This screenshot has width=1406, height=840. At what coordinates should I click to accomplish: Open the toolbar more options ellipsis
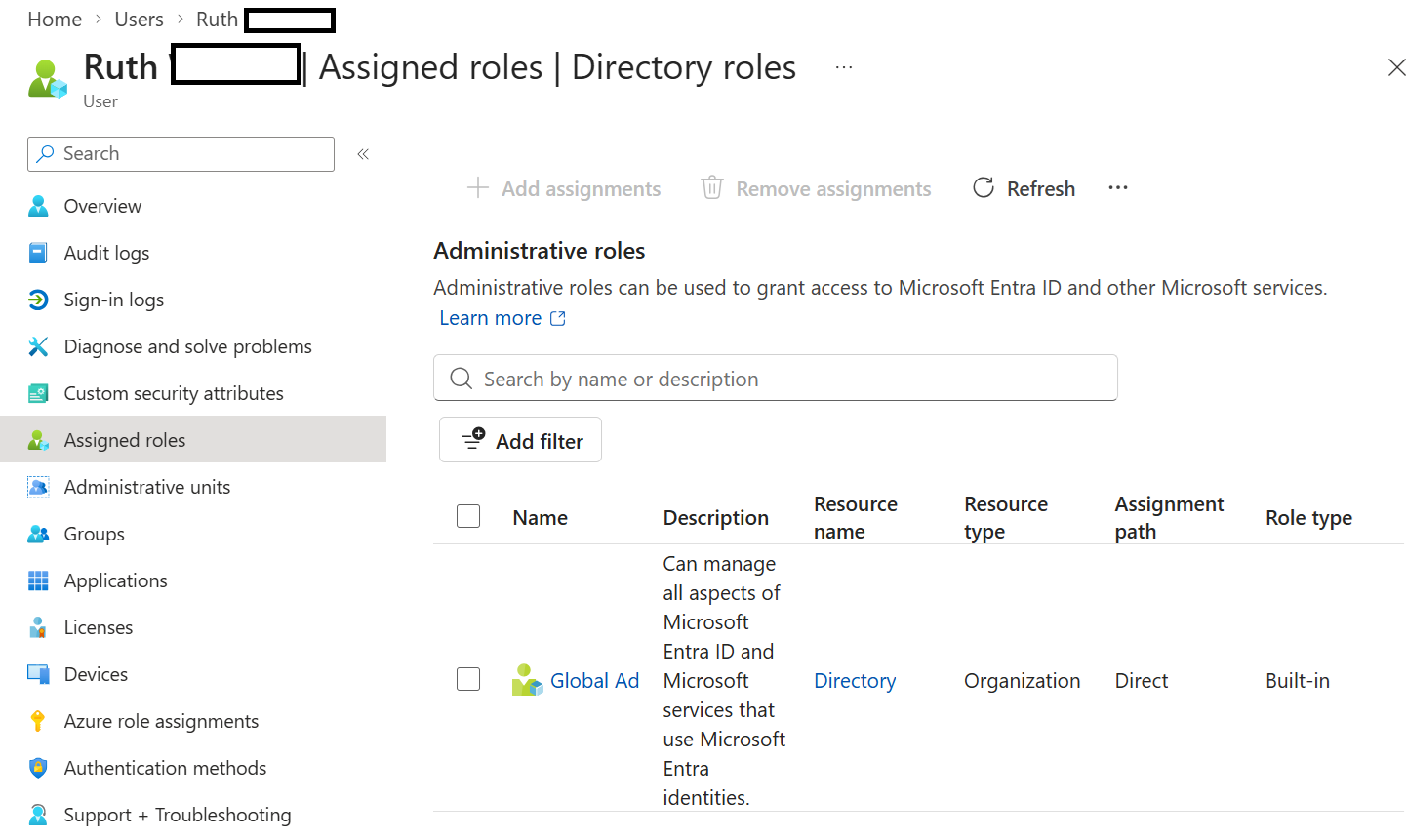click(x=1118, y=188)
